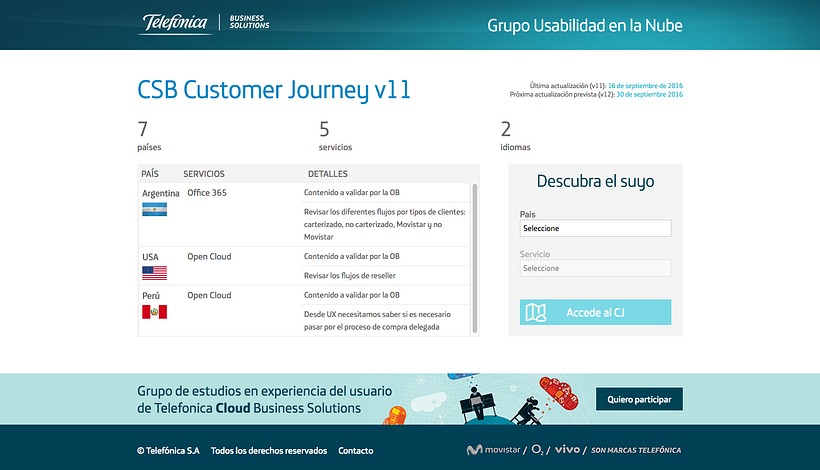This screenshot has width=820, height=470.
Task: Click Revisar los flujos de reseller
Action: pos(350,276)
